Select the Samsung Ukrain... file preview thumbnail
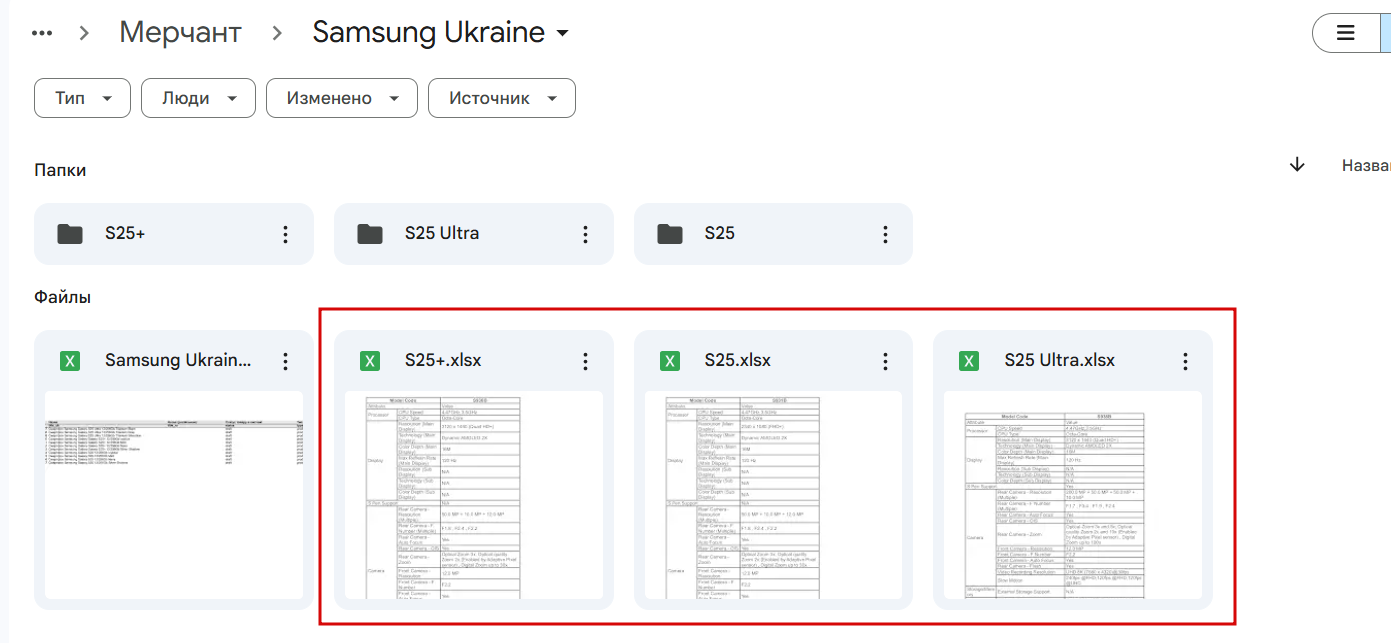 [174, 495]
